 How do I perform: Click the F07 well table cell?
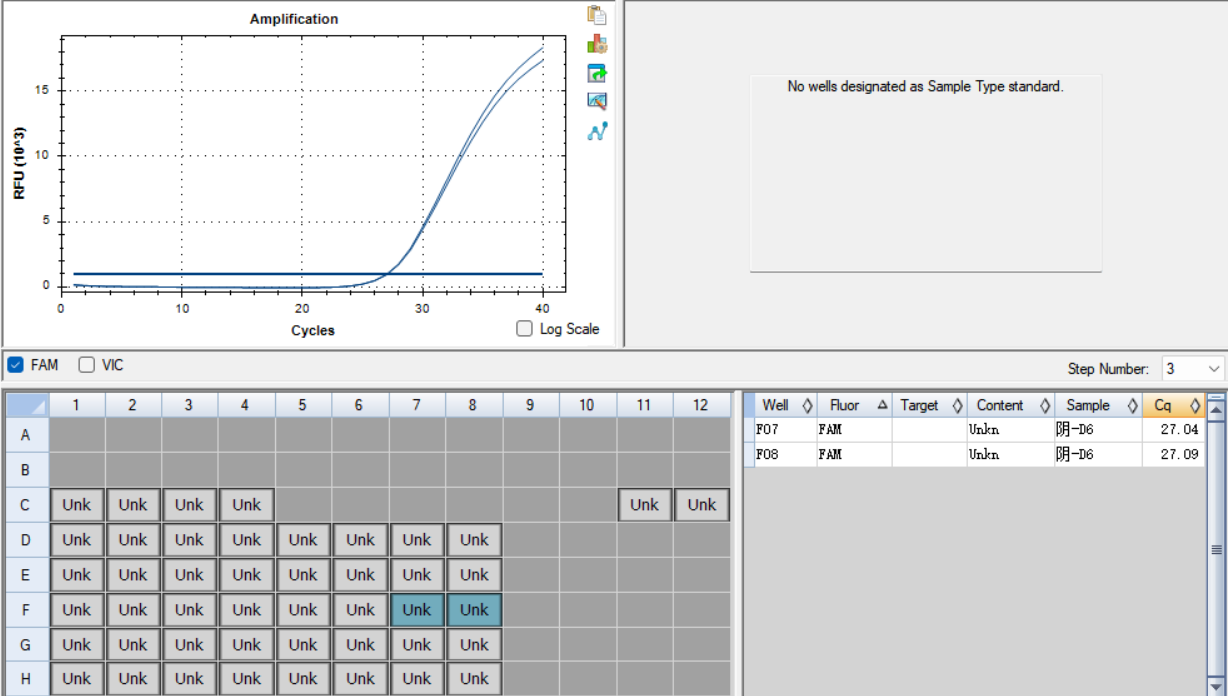(x=785, y=430)
